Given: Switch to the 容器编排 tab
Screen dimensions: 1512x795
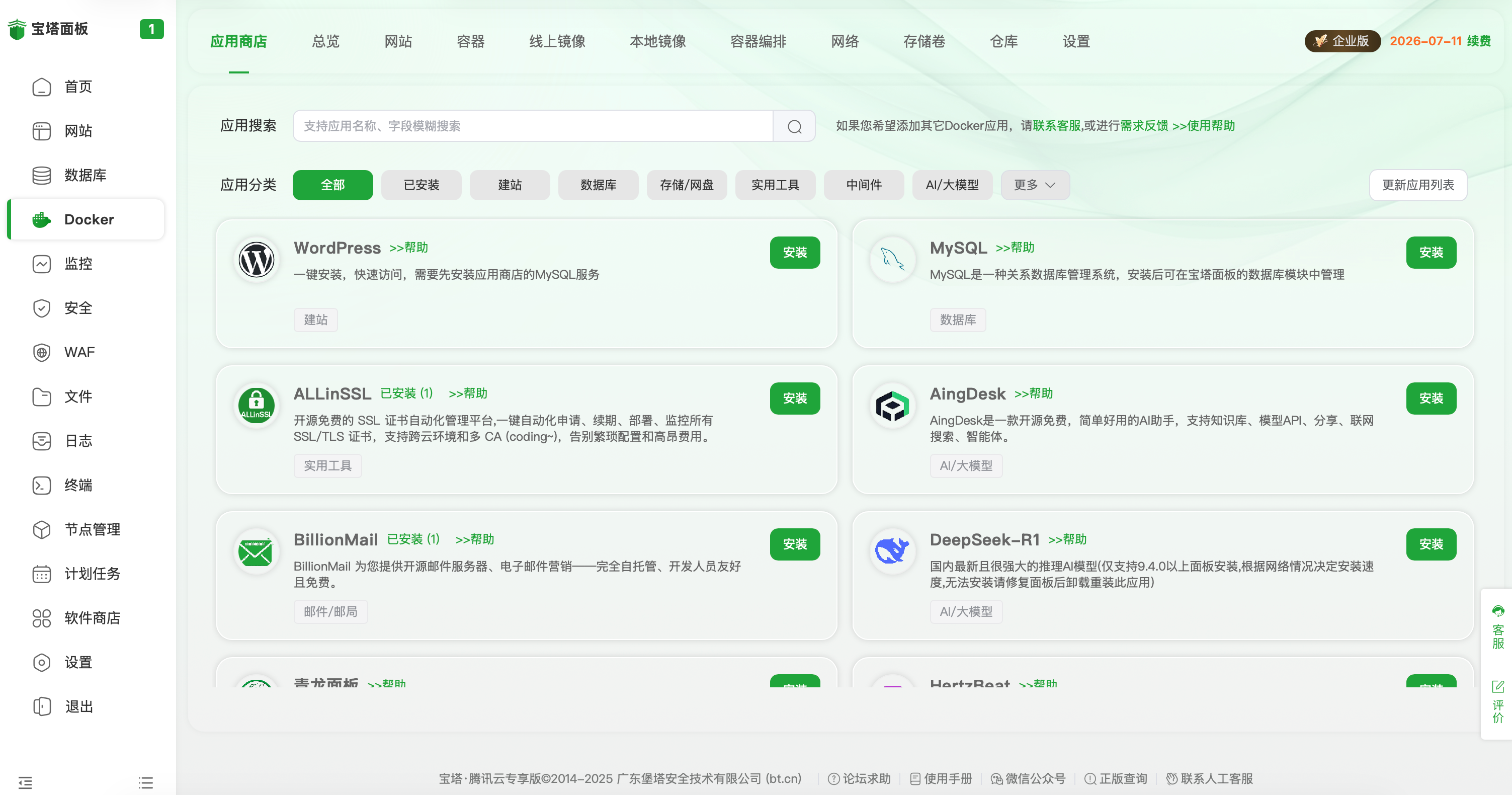Looking at the screenshot, I should click(758, 41).
